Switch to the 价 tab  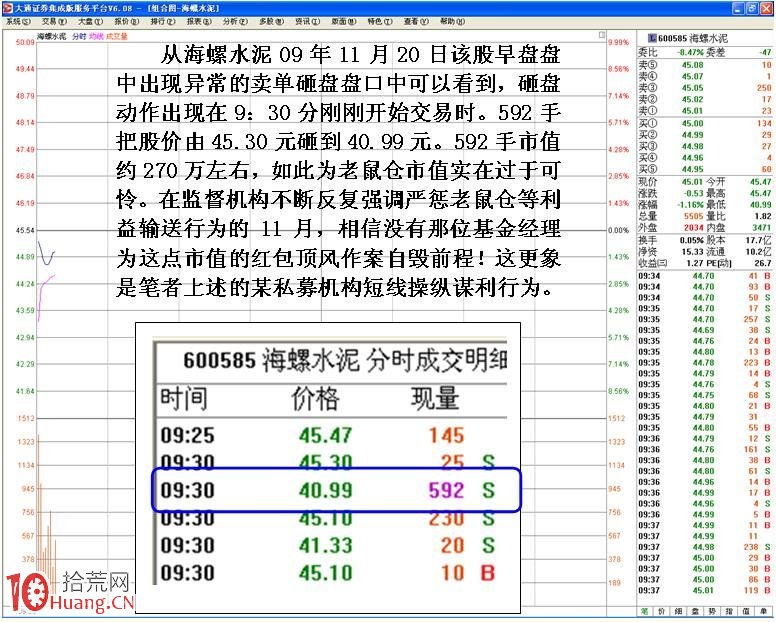tap(662, 610)
